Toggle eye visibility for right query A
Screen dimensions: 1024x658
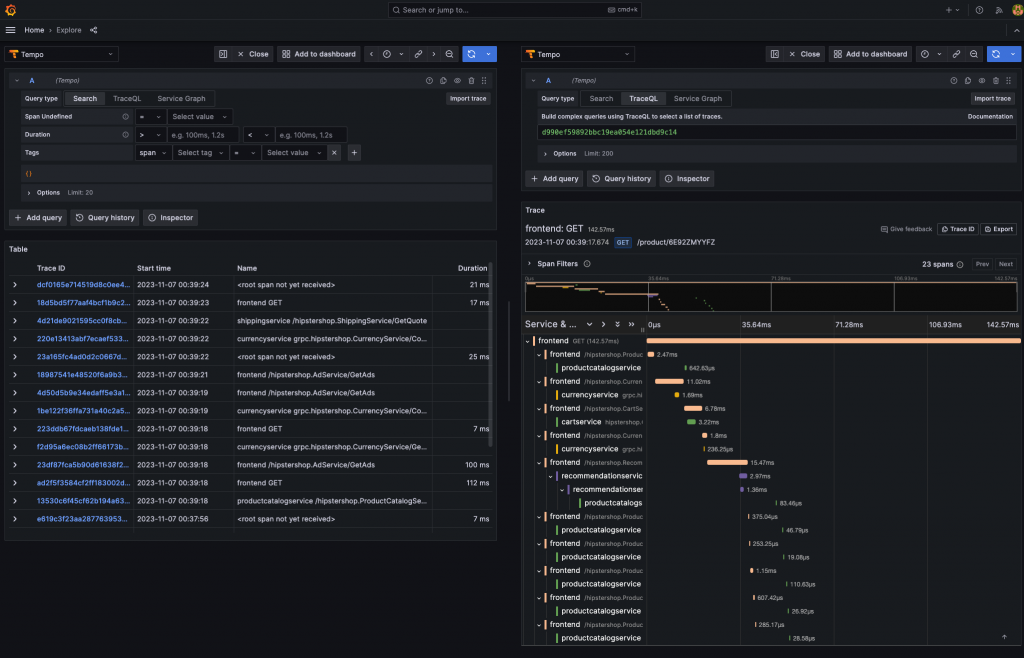(x=982, y=81)
